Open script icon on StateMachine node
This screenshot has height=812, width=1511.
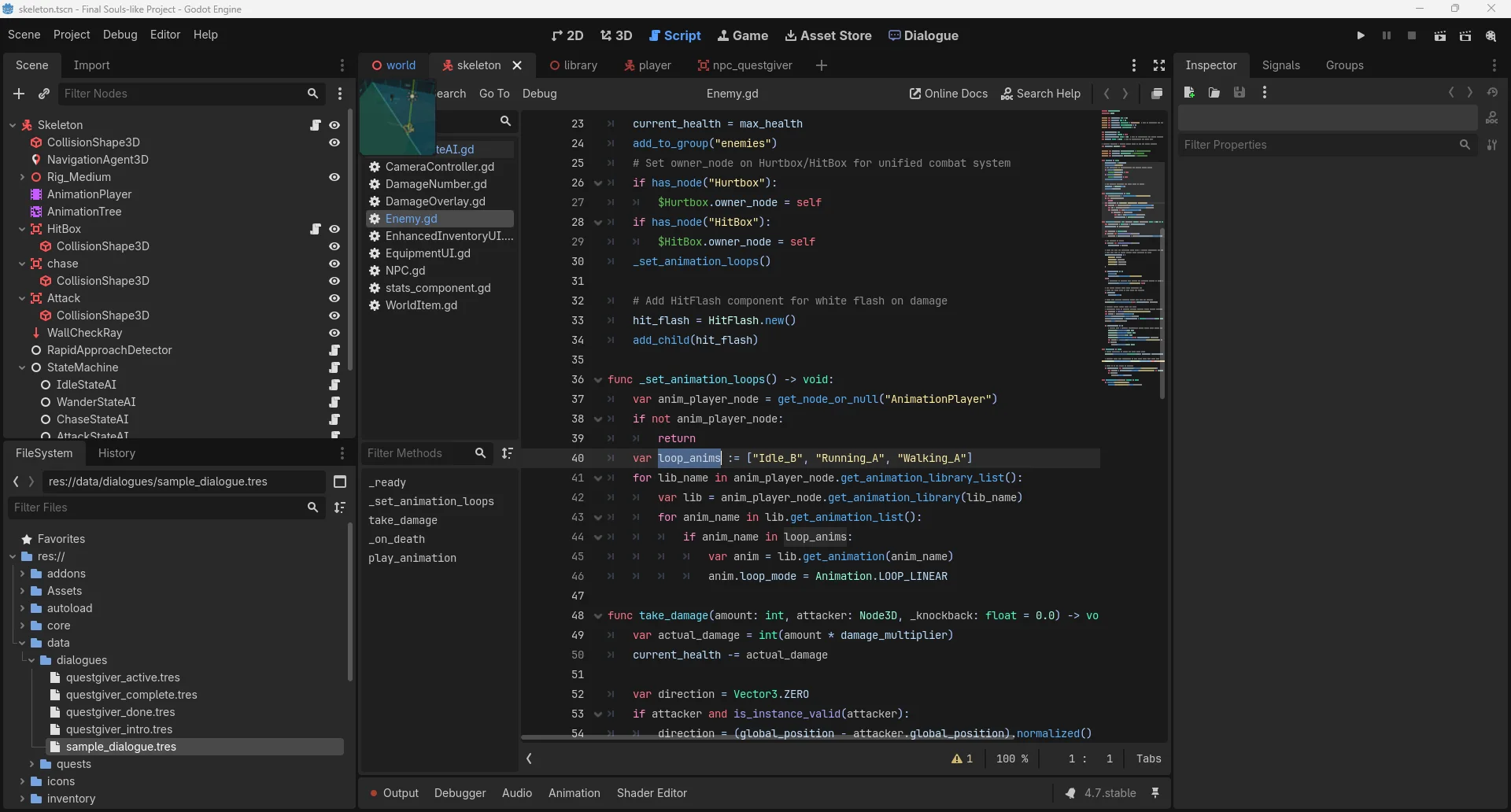334,367
